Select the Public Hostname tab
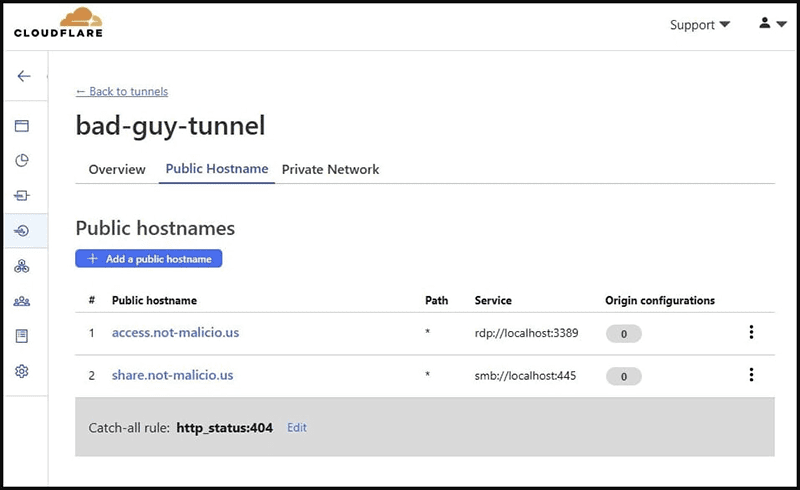Viewport: 800px width, 490px height. [217, 169]
